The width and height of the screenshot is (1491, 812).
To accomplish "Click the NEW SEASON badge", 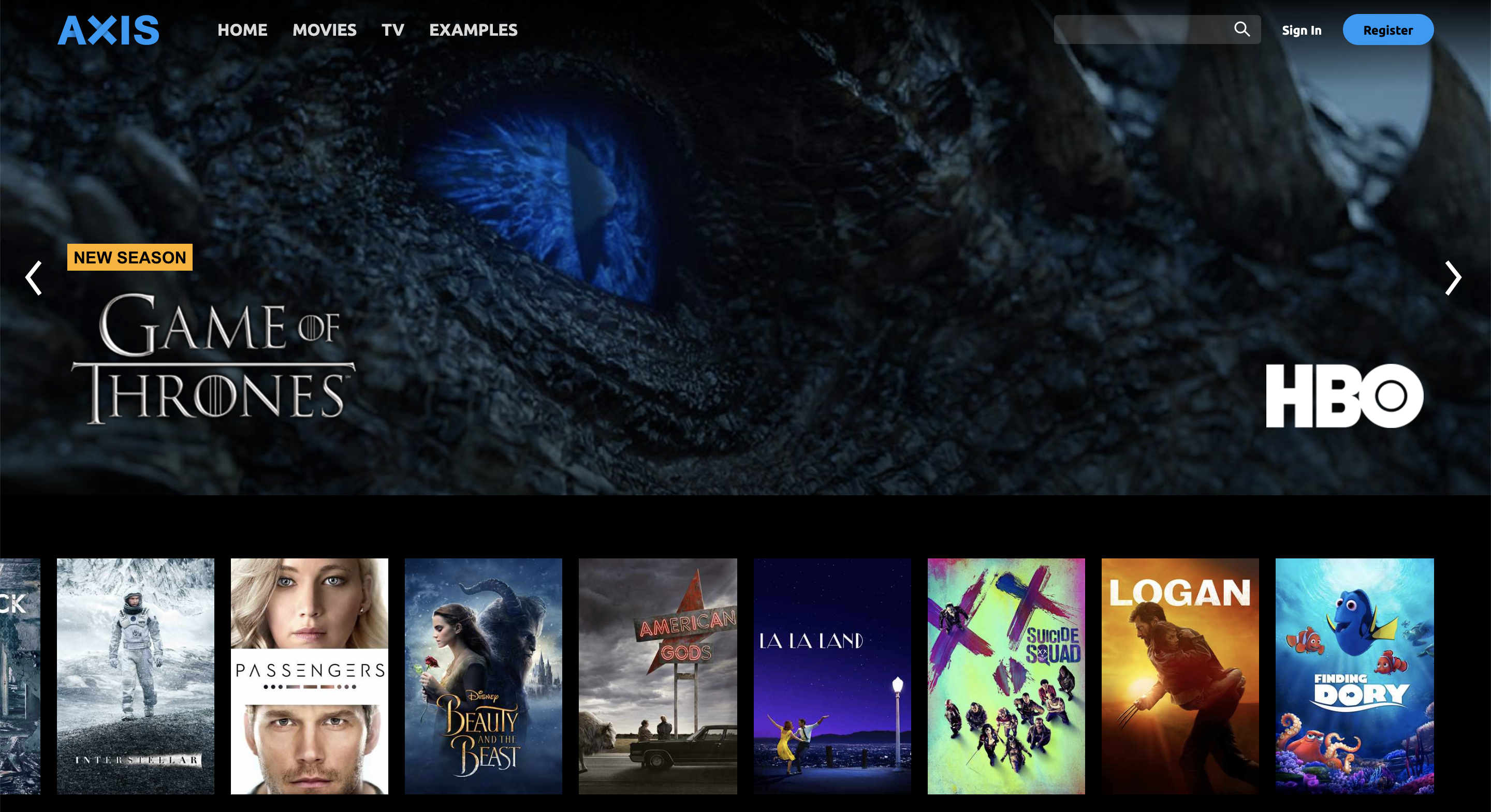I will tap(129, 257).
